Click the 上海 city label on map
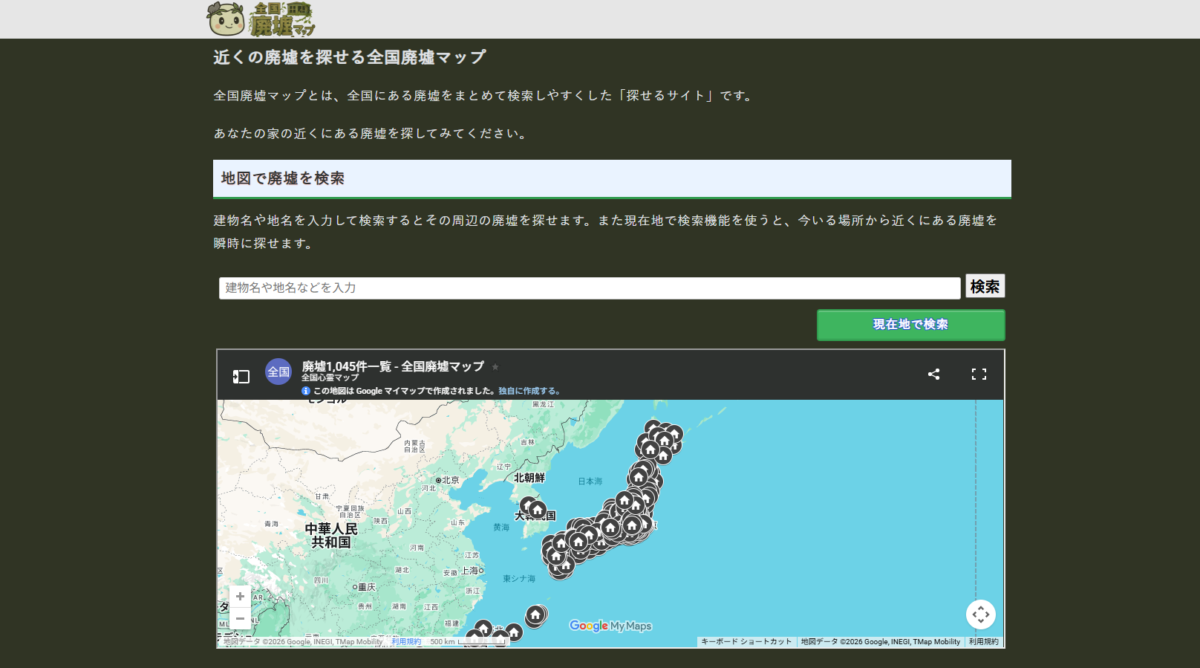The image size is (1200, 668). point(470,571)
